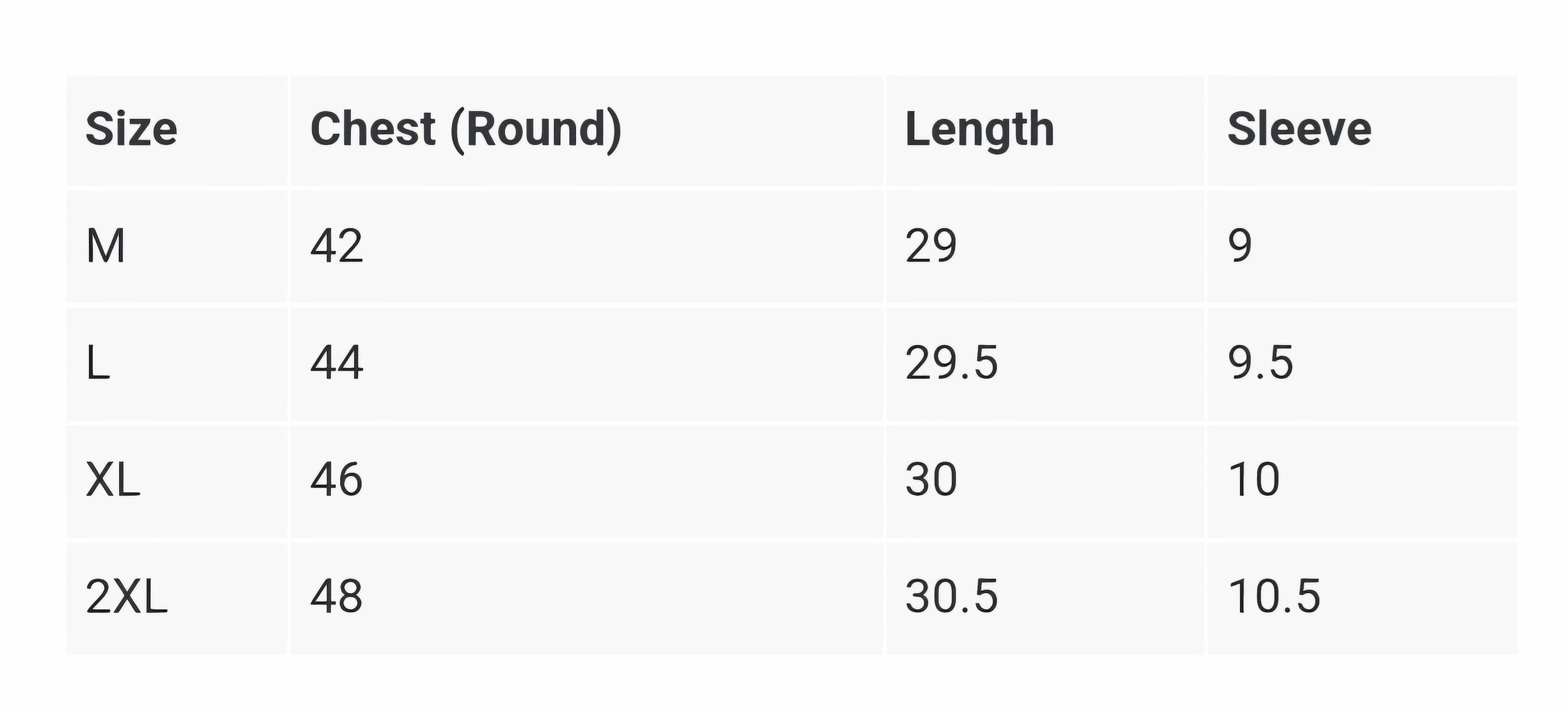Click the Size column header
The height and width of the screenshot is (709, 1568).
(x=131, y=129)
